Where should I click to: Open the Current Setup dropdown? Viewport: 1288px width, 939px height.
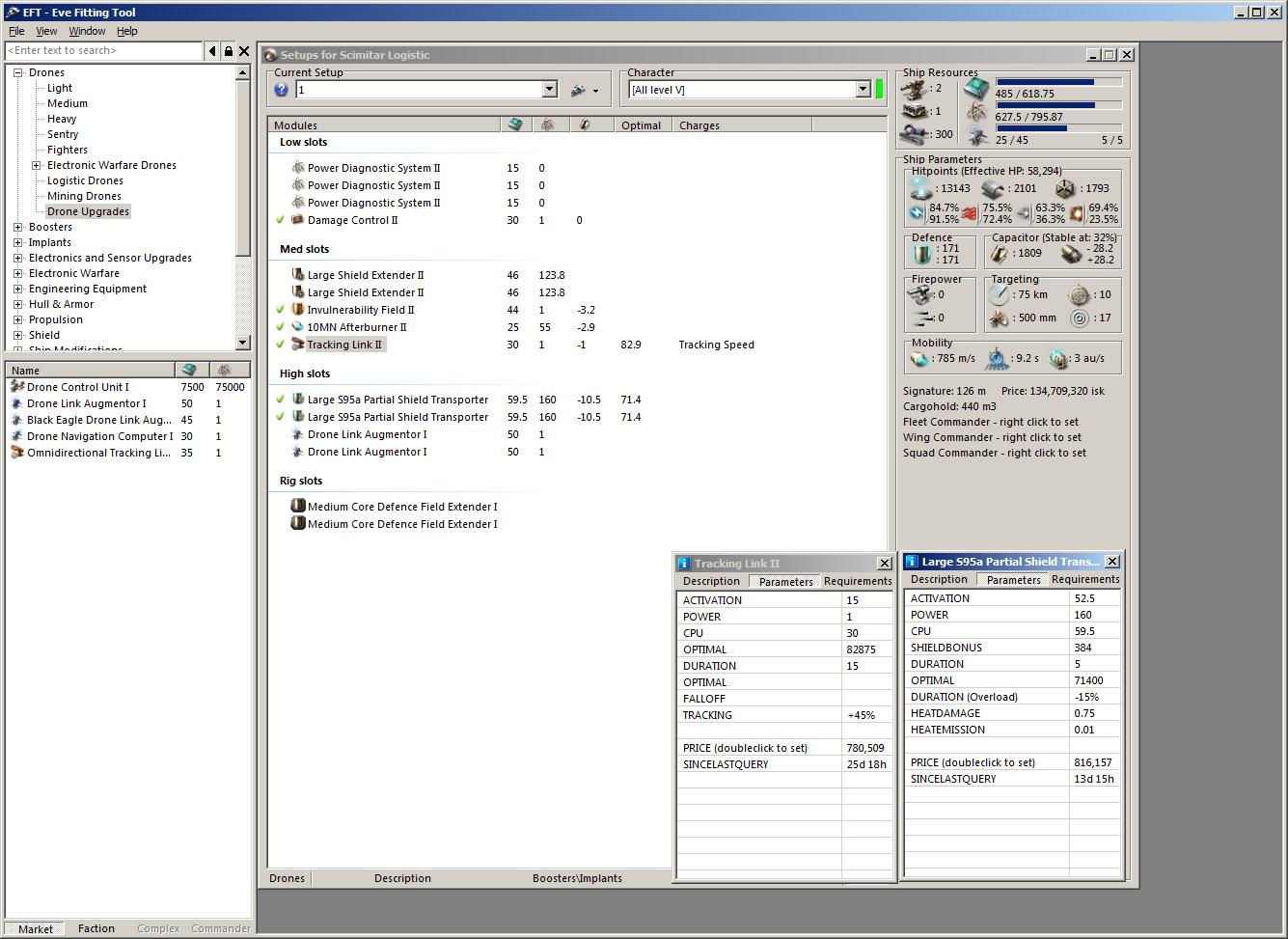pyautogui.click(x=549, y=90)
